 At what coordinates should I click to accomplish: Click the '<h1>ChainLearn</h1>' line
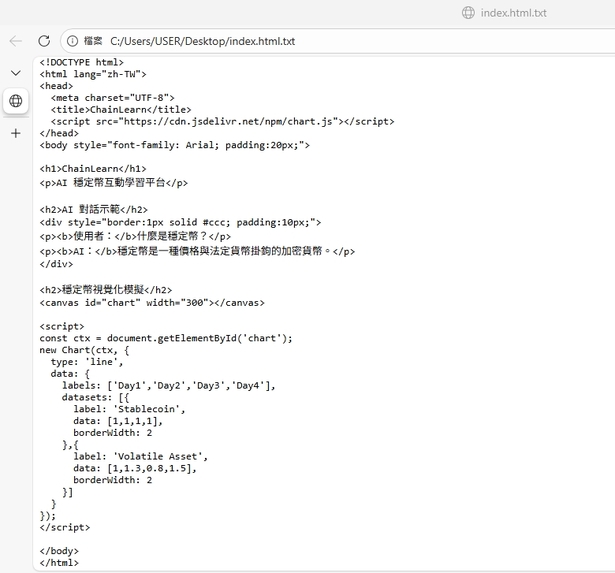(x=93, y=169)
